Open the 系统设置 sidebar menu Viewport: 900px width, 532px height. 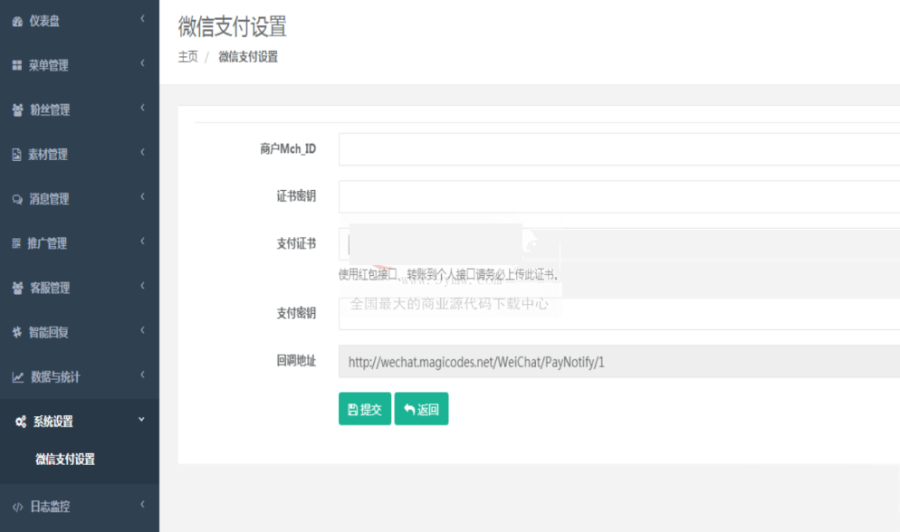coord(79,422)
